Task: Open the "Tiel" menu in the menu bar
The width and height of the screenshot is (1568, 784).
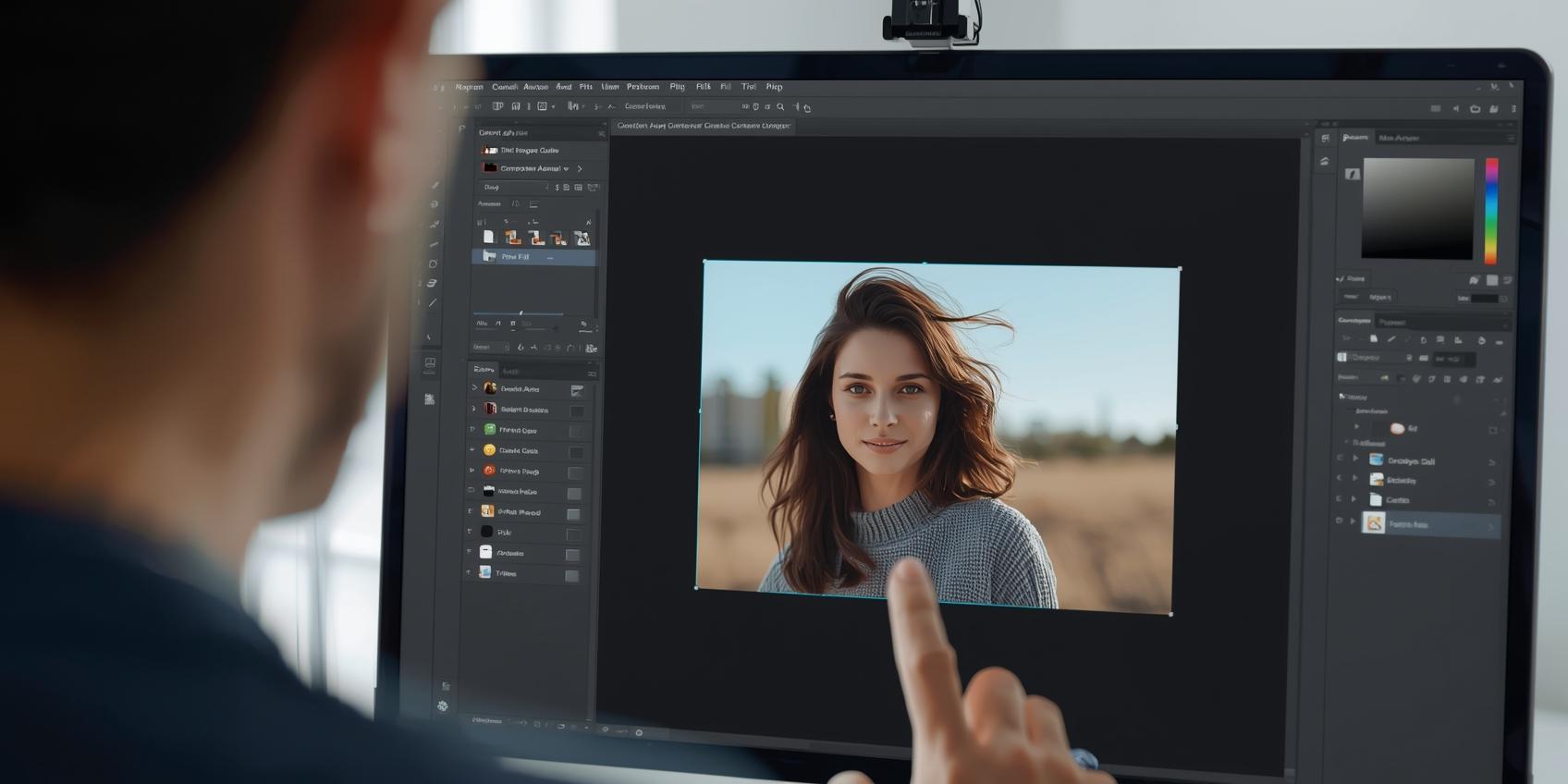Action: point(749,87)
